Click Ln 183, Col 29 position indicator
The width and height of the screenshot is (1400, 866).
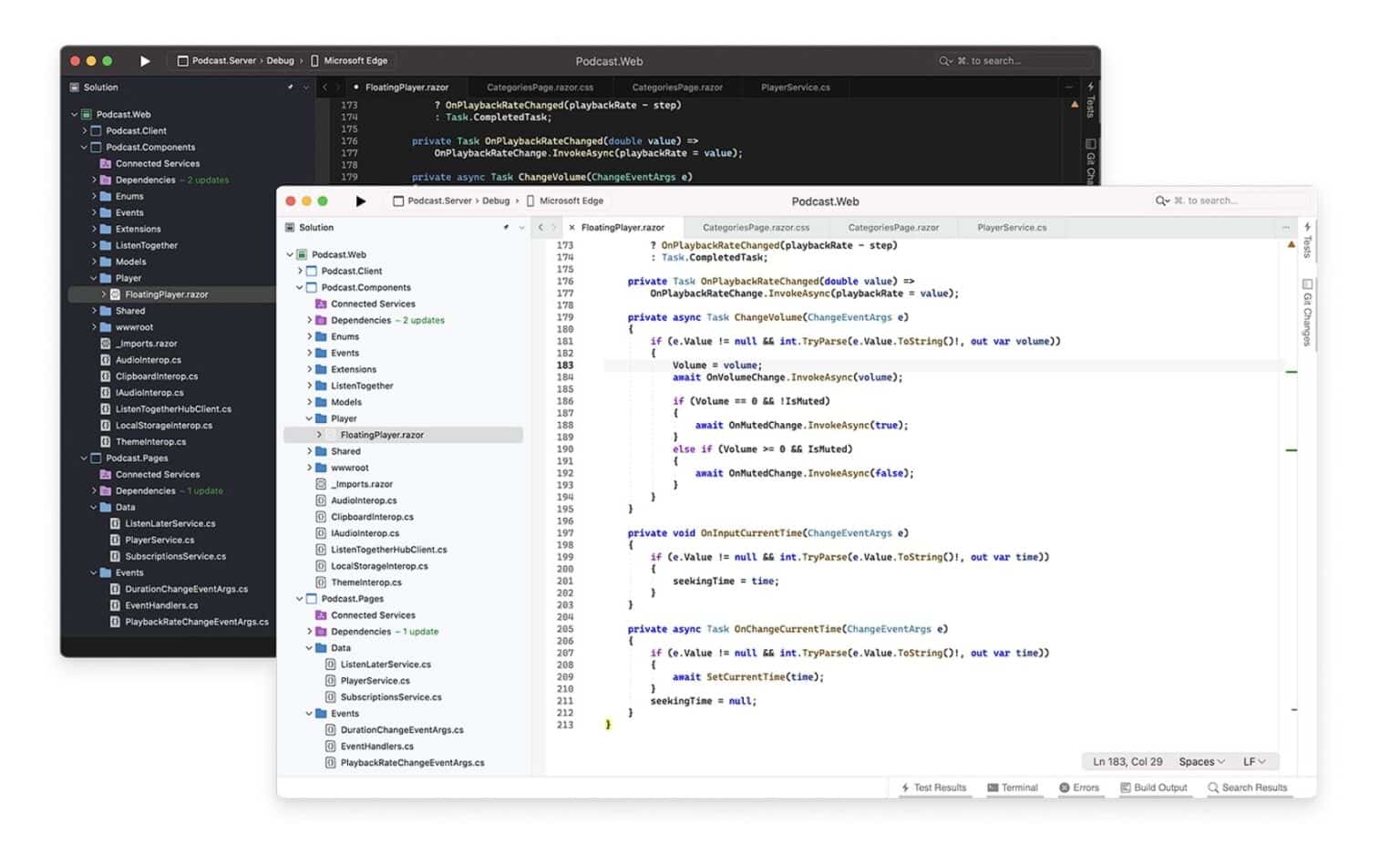[x=1127, y=762]
